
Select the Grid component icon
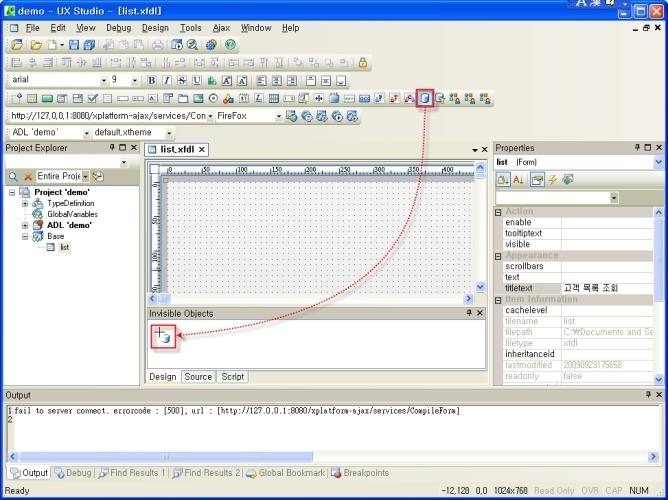pyautogui.click(x=274, y=99)
